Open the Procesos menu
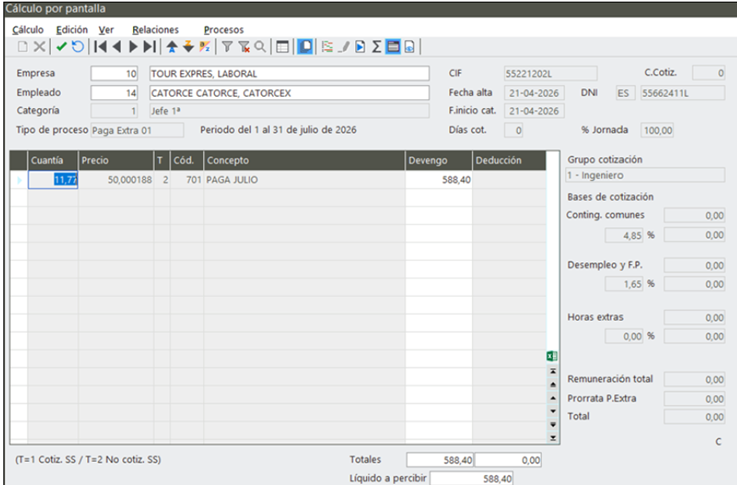The height and width of the screenshot is (485, 737). tap(224, 30)
